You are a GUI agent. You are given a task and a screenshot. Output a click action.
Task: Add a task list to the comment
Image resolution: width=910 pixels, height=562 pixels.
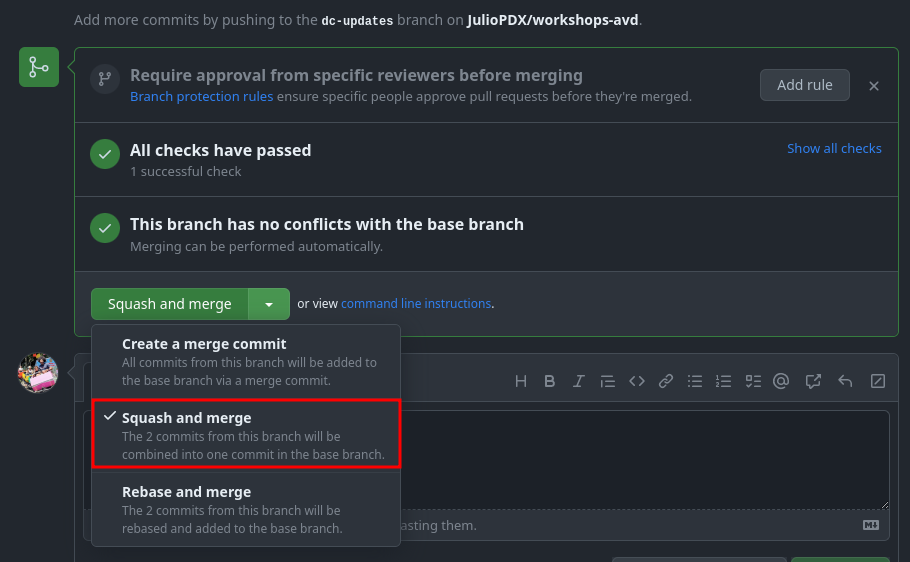pos(753,381)
